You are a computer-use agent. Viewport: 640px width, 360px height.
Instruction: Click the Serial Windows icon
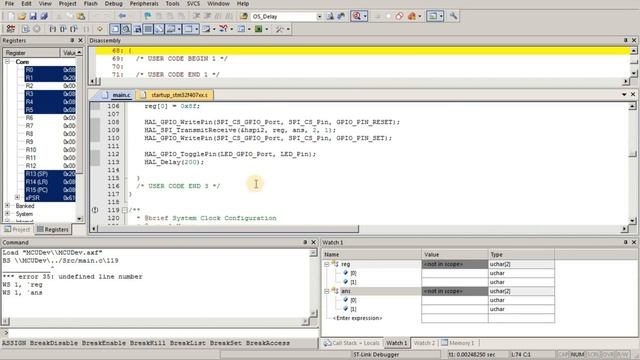[x=207, y=29]
